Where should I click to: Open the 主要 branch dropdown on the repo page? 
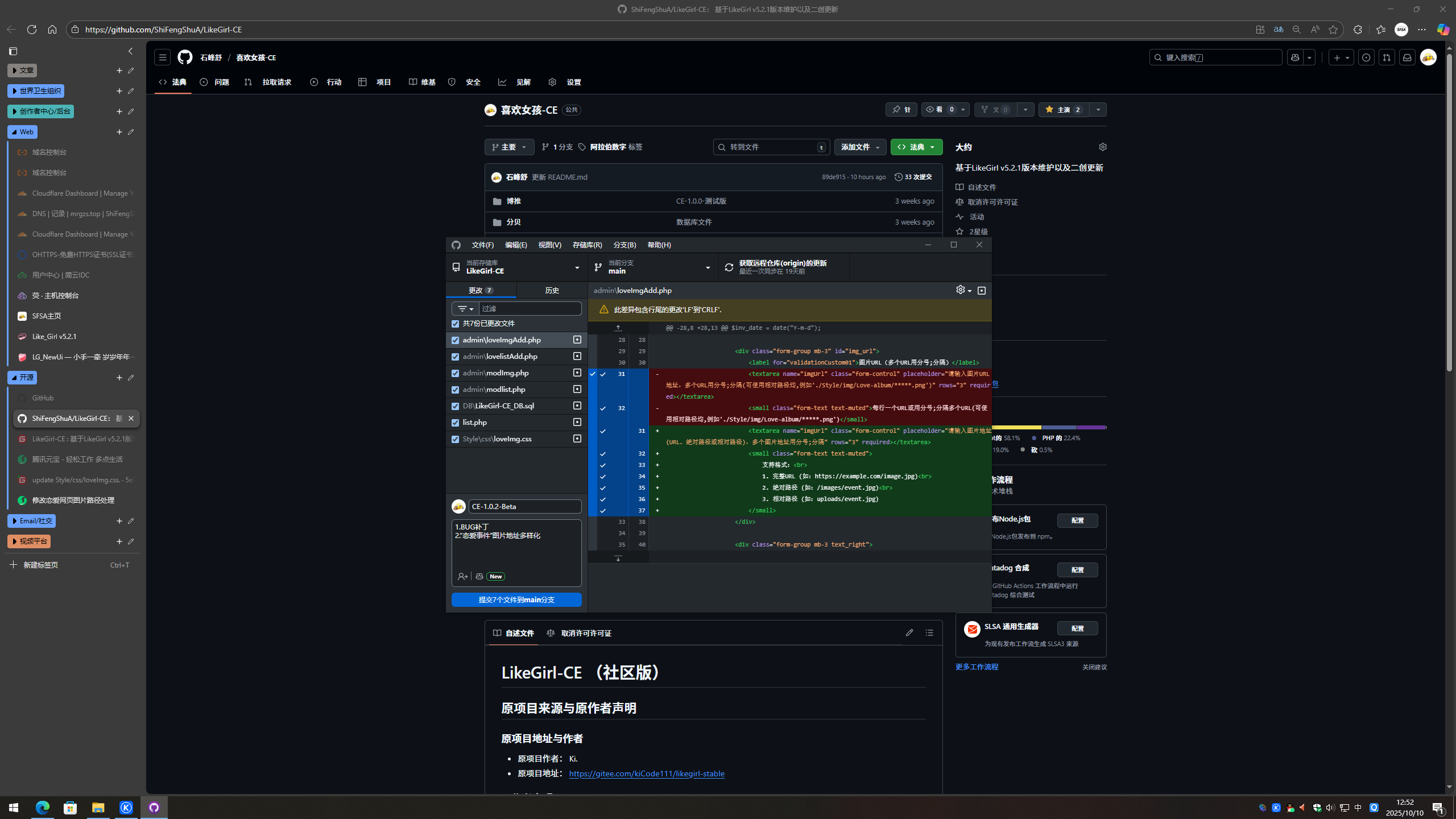coord(508,147)
